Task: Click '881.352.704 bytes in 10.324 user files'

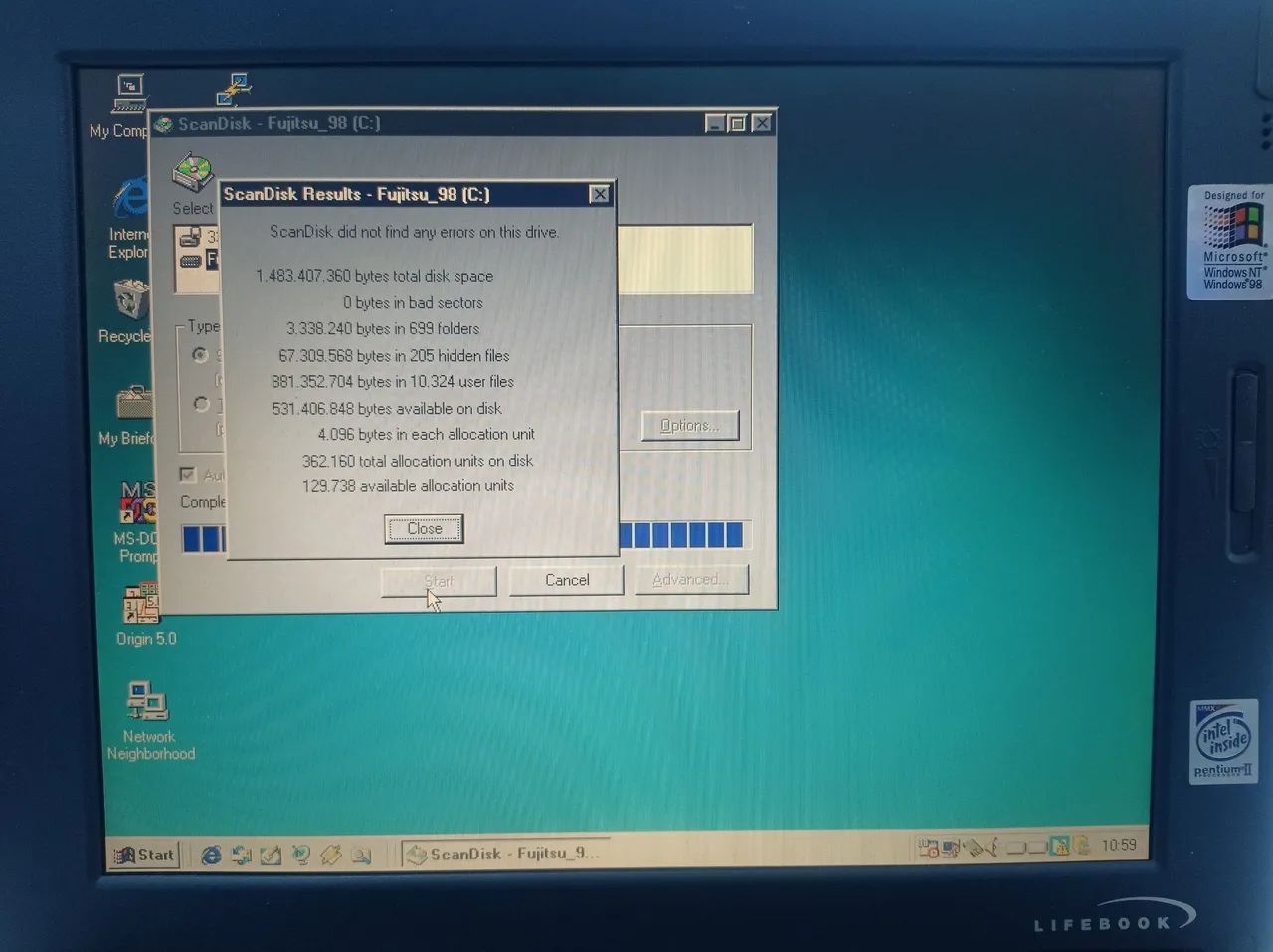Action: tap(393, 381)
